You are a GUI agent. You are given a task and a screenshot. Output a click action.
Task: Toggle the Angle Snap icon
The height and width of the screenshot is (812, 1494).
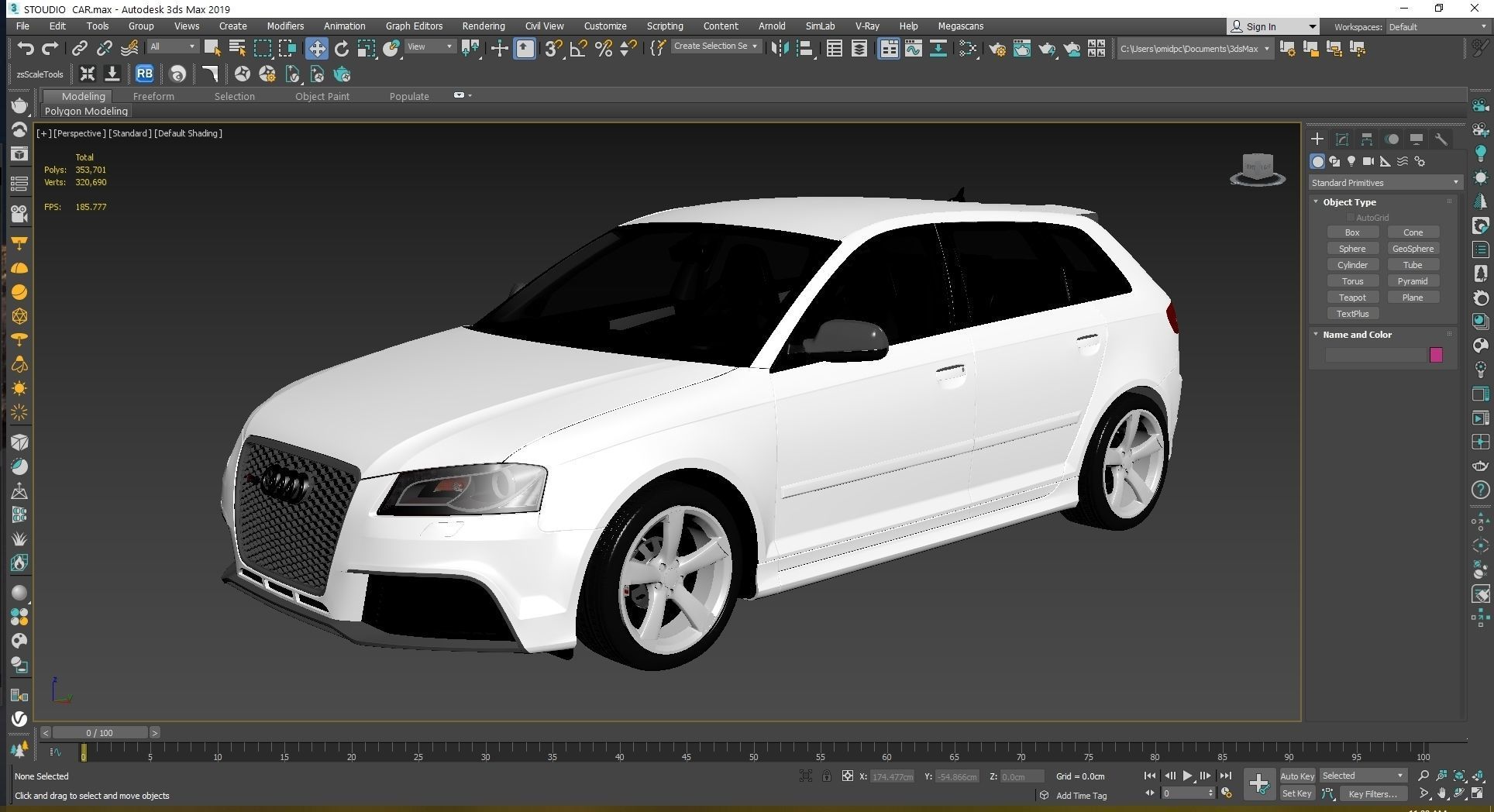pos(578,49)
